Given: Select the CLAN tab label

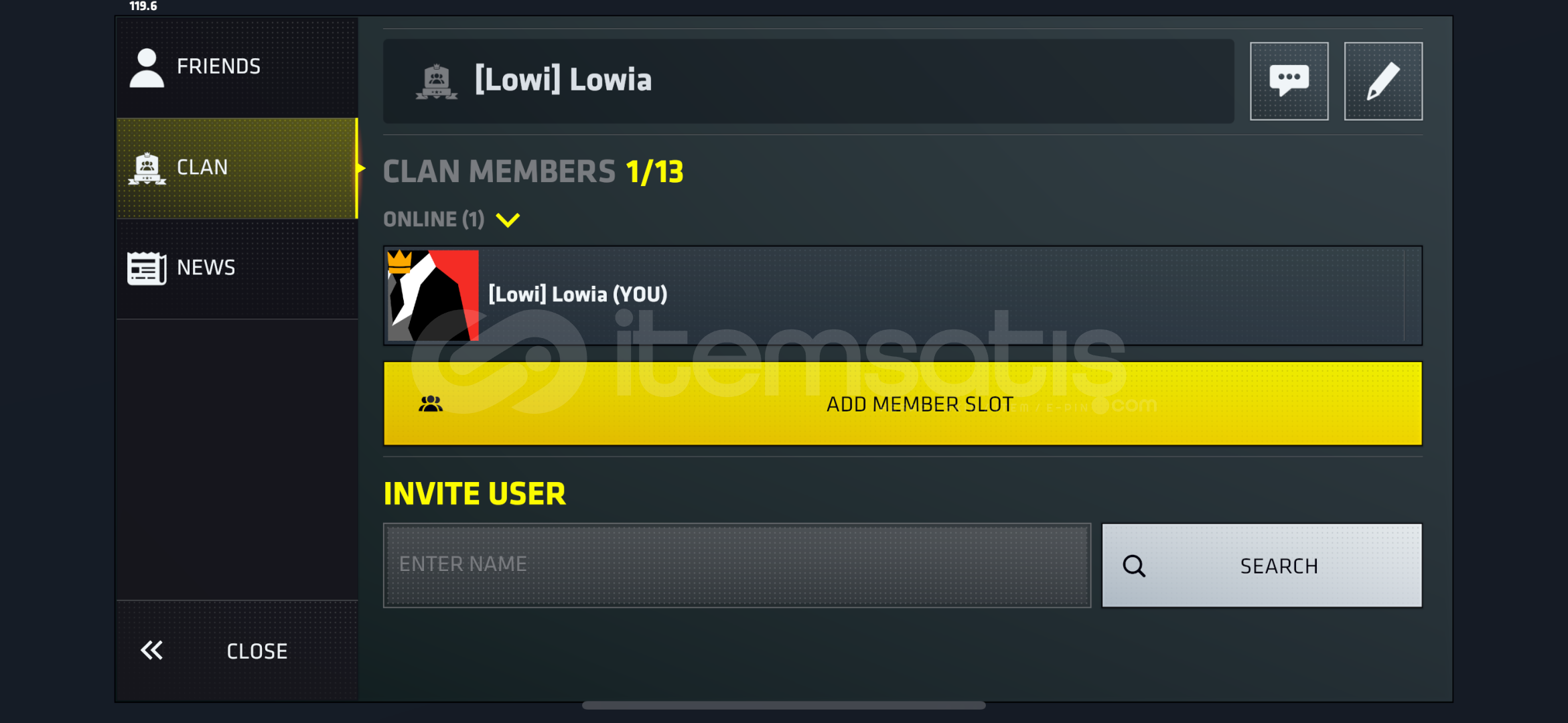Looking at the screenshot, I should coord(202,167).
